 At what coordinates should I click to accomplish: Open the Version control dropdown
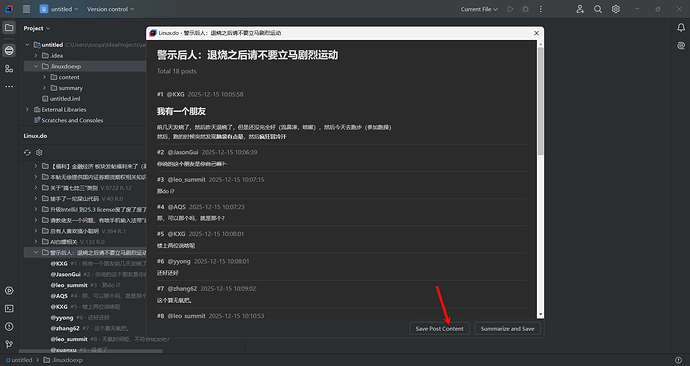point(110,9)
